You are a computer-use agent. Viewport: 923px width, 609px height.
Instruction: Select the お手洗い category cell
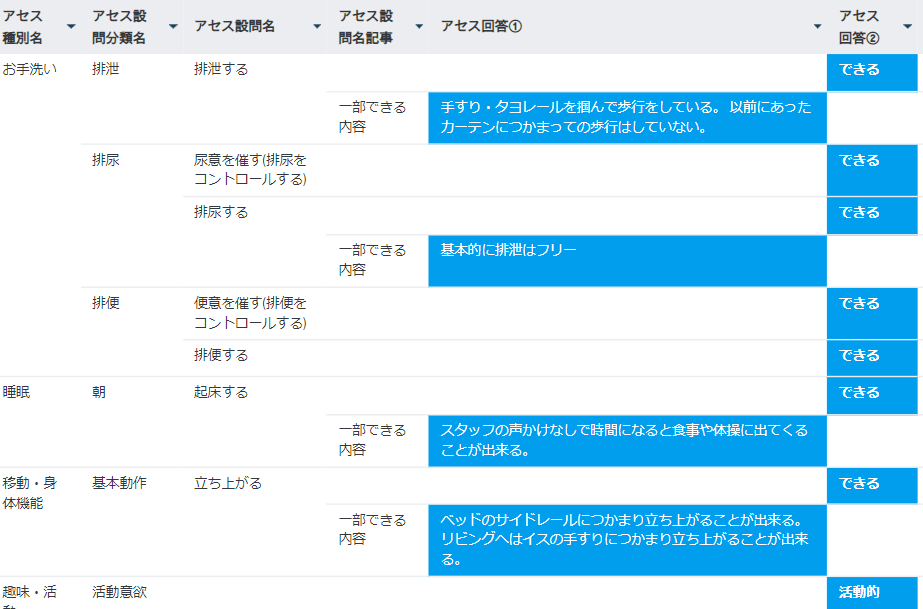[30, 70]
